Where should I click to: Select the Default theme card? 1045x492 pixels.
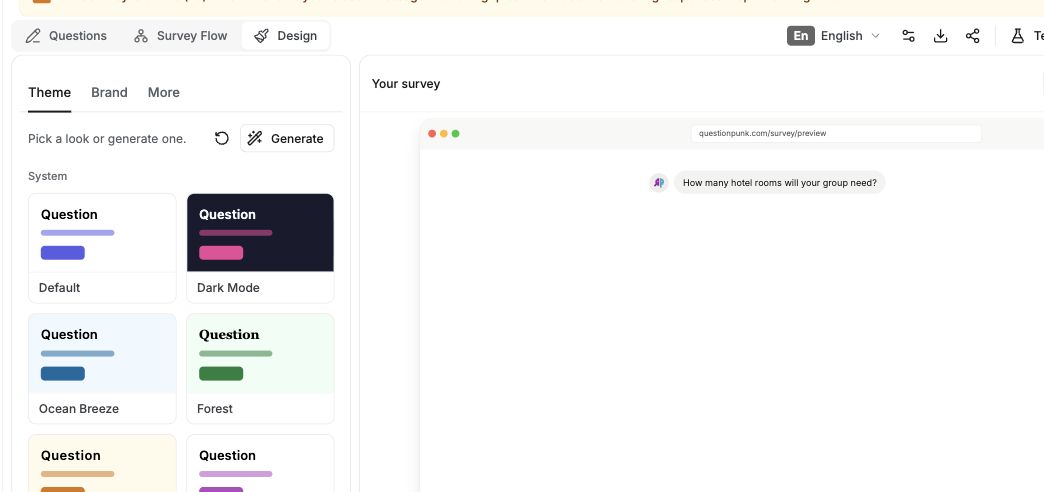pyautogui.click(x=102, y=248)
